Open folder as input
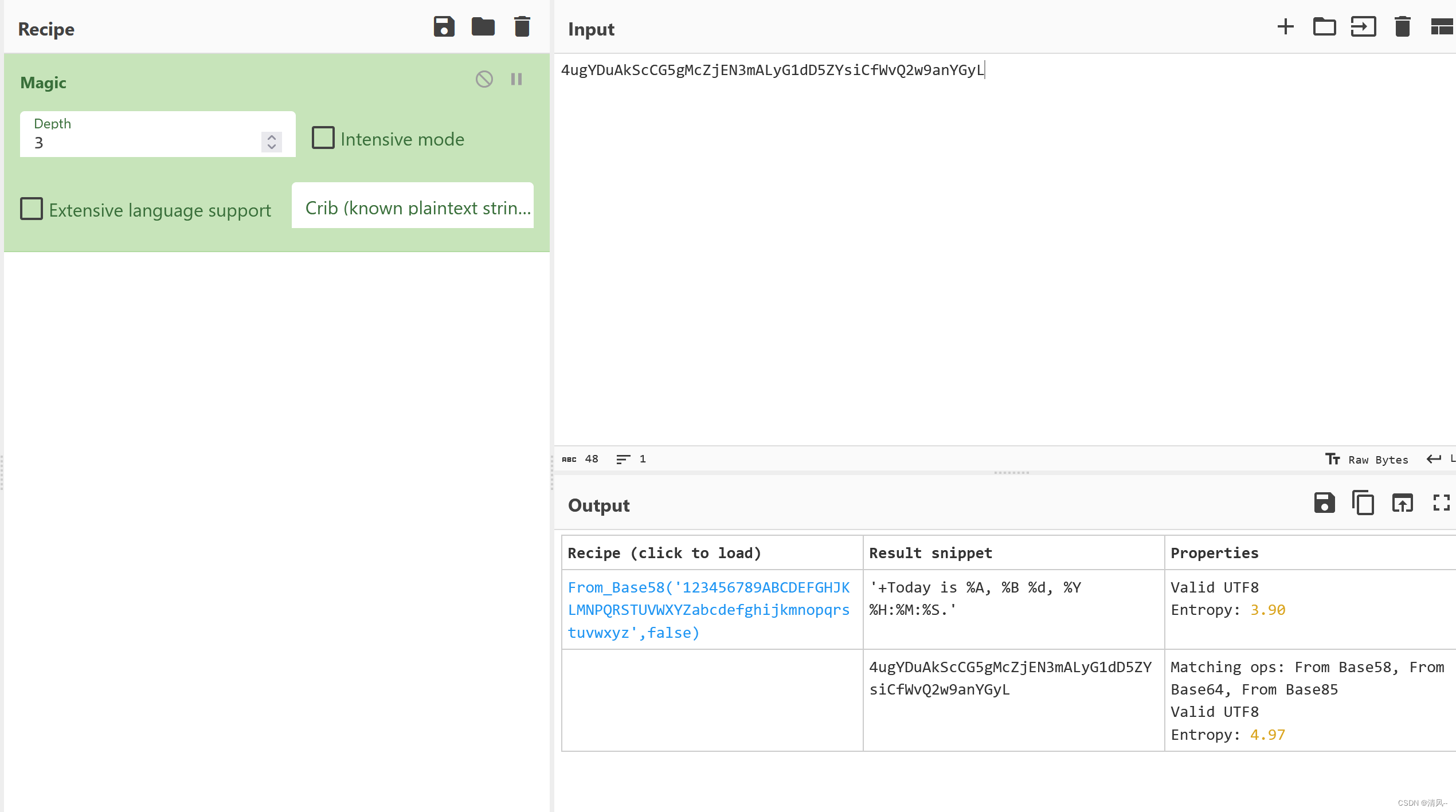This screenshot has height=812, width=1456. [x=1324, y=27]
